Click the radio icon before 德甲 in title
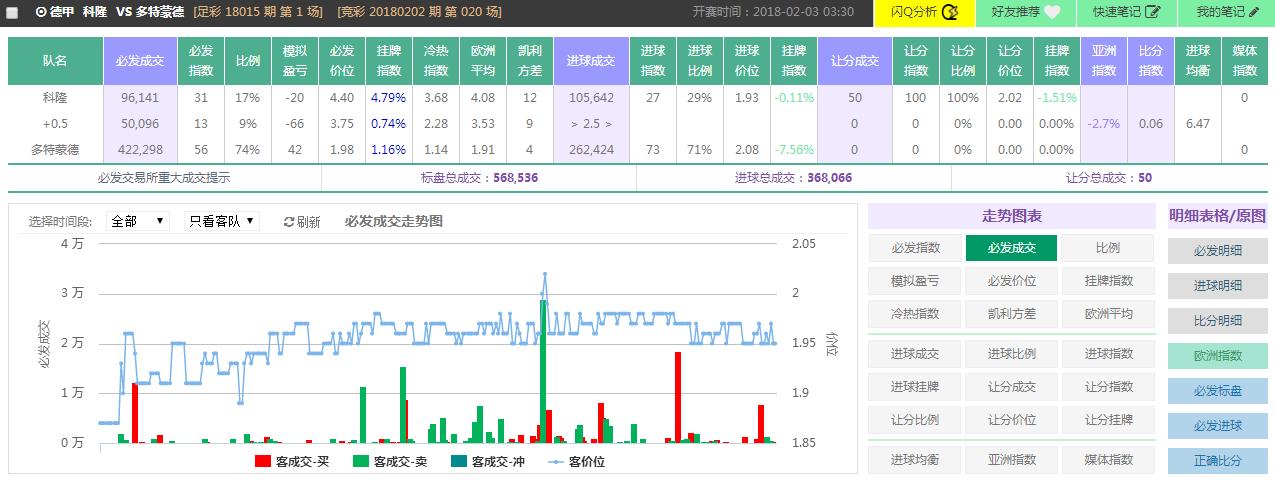 click(41, 12)
